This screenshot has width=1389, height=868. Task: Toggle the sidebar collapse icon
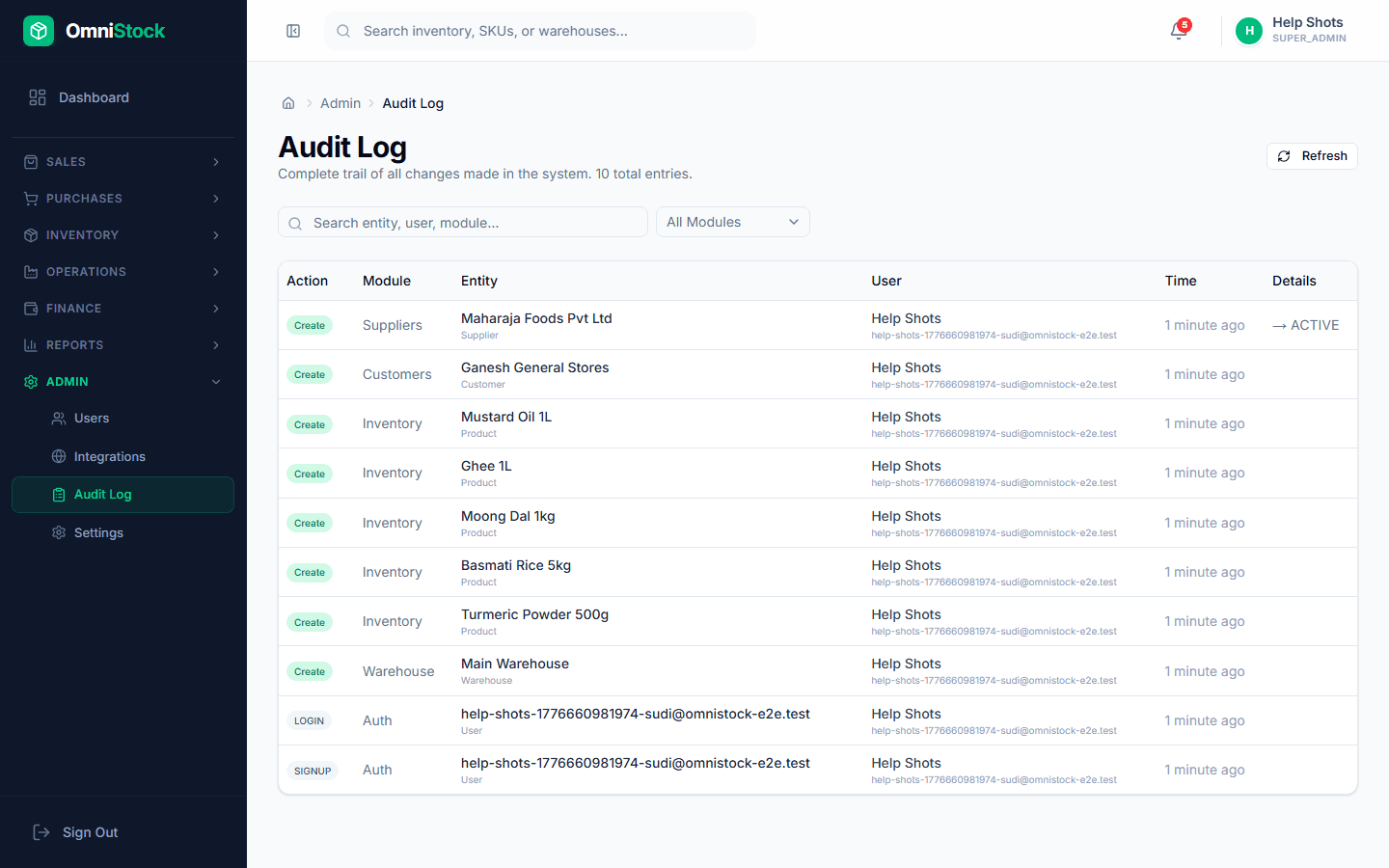coord(293,31)
